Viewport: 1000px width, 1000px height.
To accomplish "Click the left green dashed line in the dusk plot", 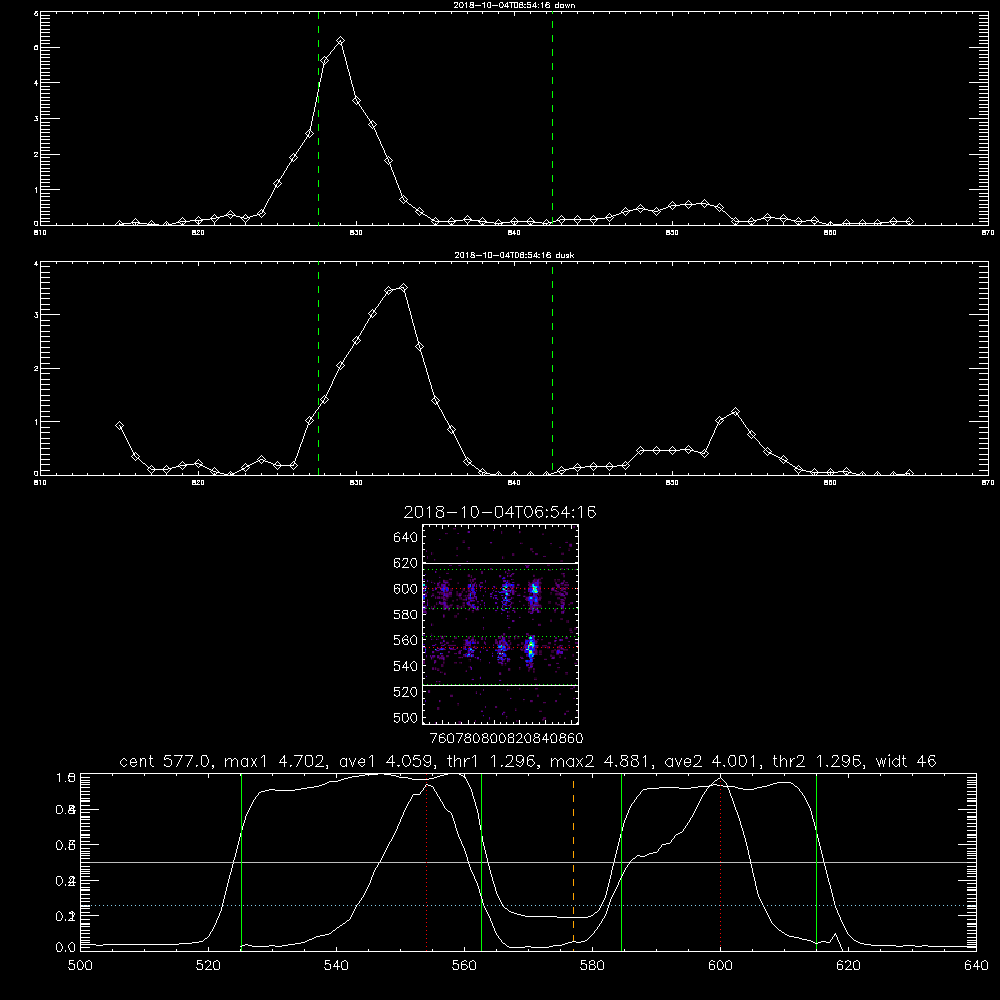I will [318, 369].
